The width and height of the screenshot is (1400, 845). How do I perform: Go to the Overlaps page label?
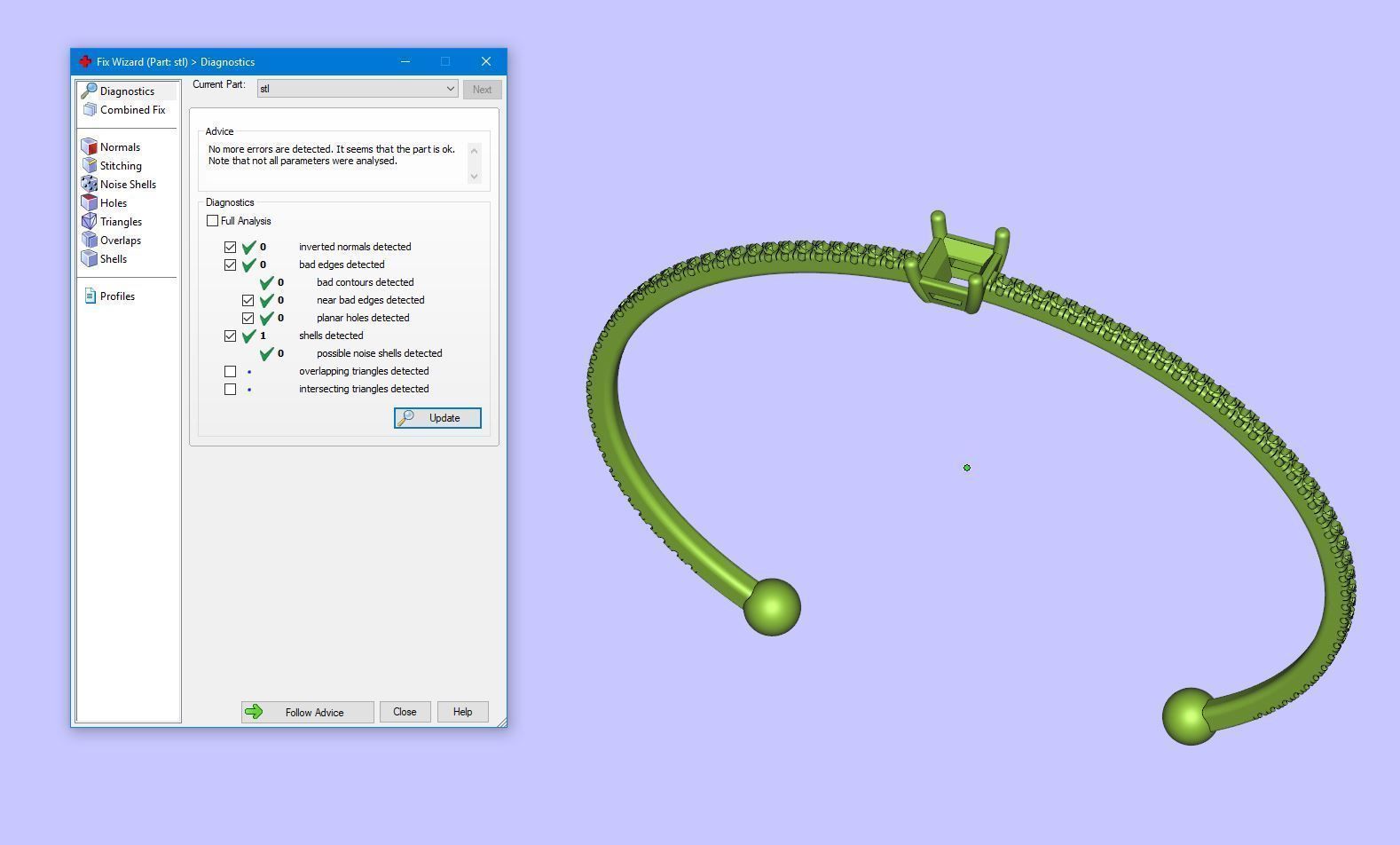[121, 241]
